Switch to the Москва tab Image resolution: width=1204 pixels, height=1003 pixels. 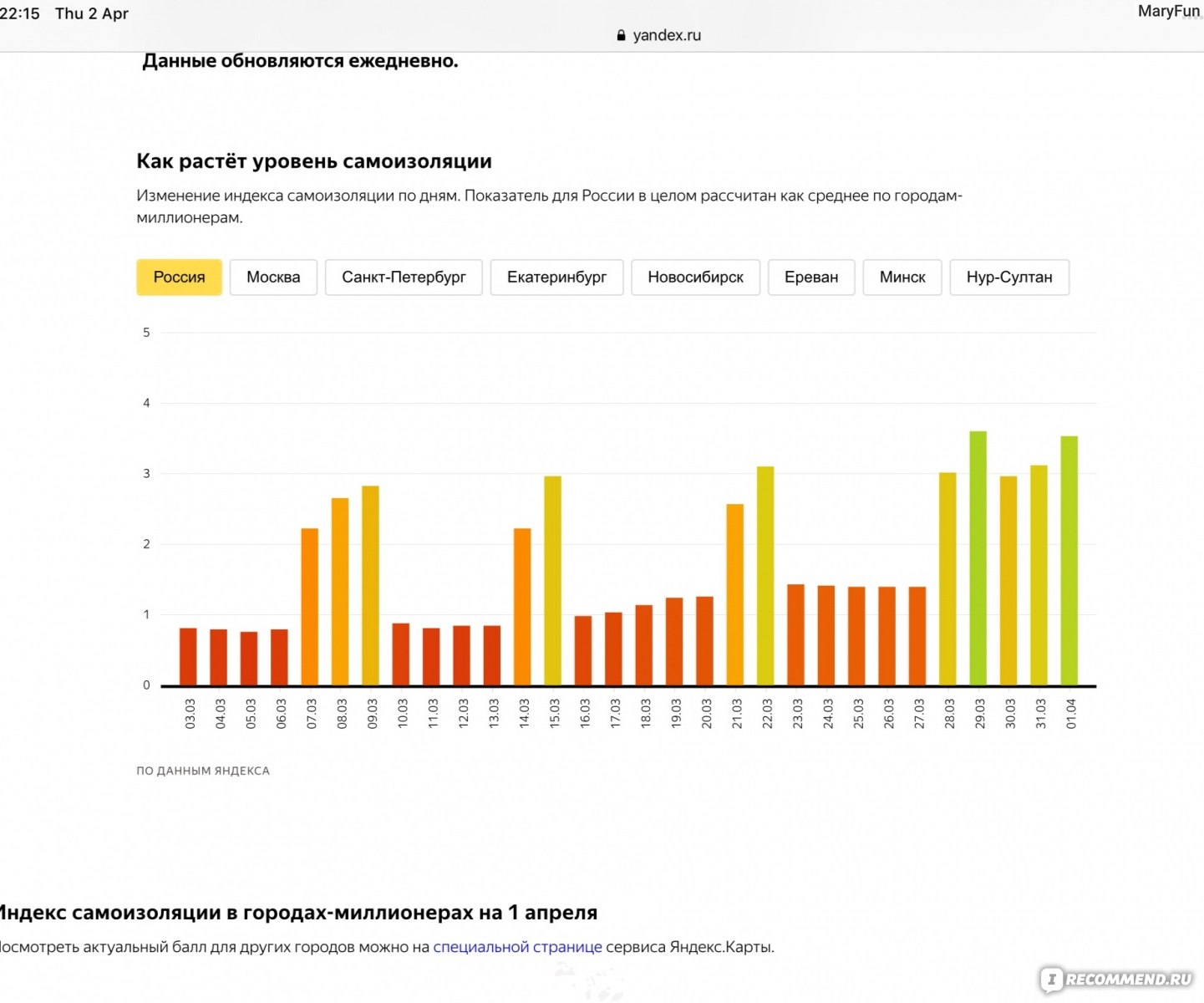(x=273, y=277)
